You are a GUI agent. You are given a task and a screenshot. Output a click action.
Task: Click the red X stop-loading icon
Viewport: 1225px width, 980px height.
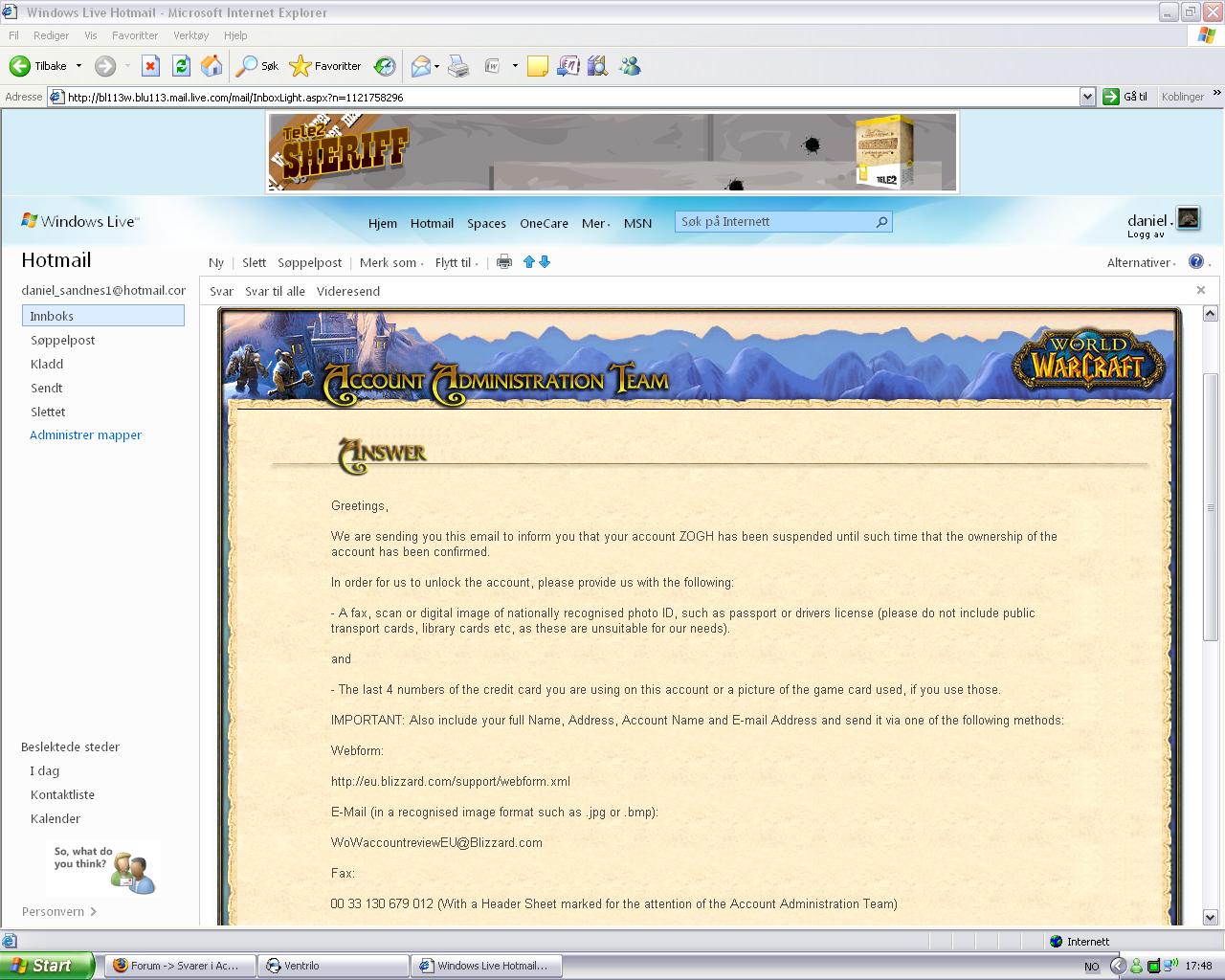click(x=150, y=66)
